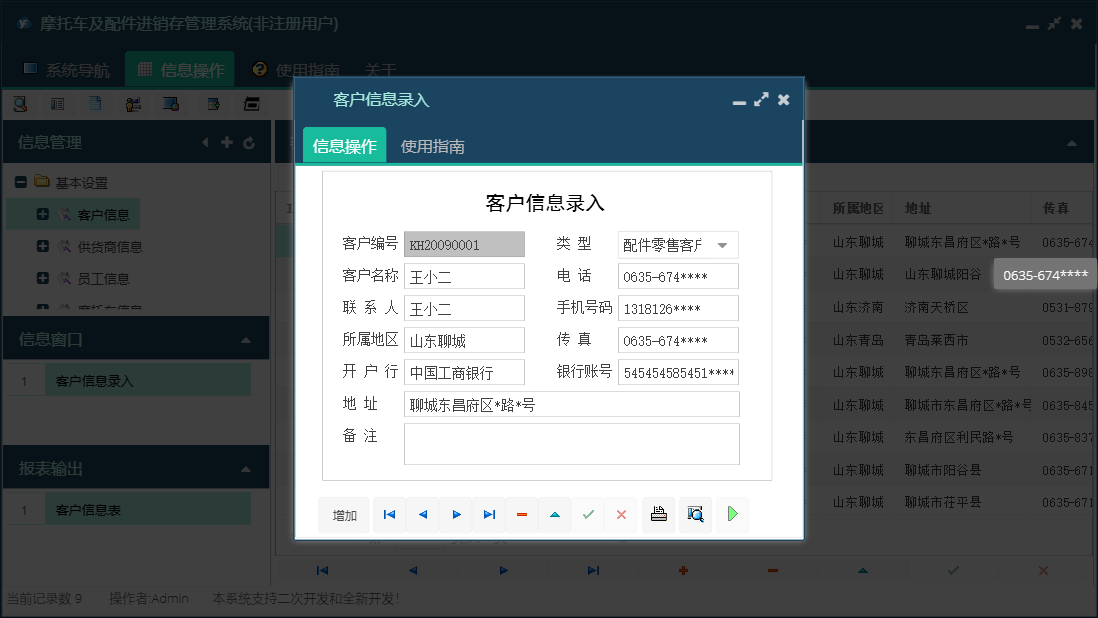Confirm the record with the green checkmark
The height and width of the screenshot is (618, 1098).
click(x=588, y=514)
